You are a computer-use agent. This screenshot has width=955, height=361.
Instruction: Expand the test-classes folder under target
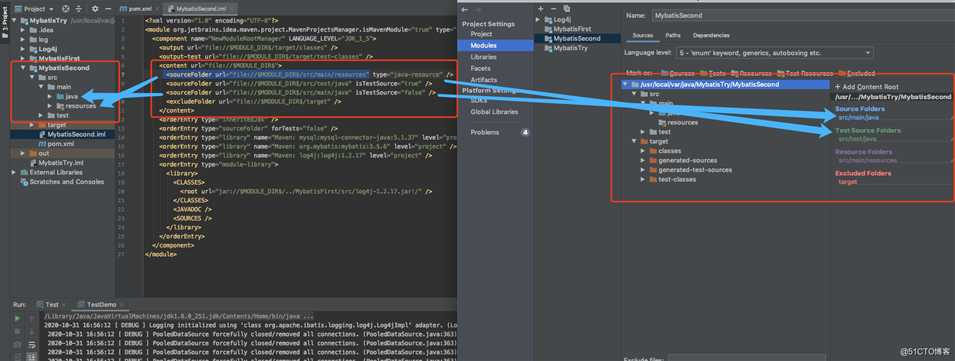tap(643, 180)
